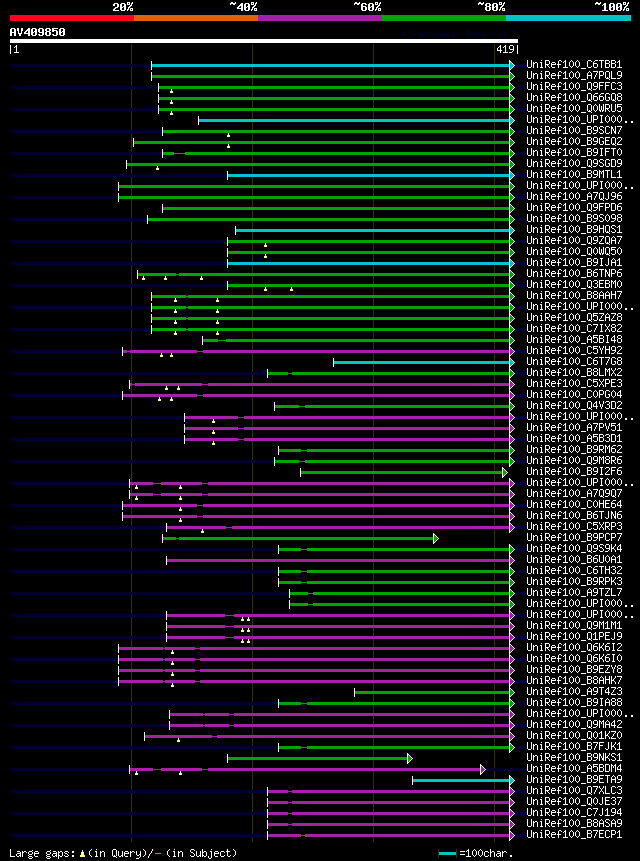Click the UniRef100_C6T7G8 label
The height and width of the screenshot is (861, 640).
coord(574,361)
